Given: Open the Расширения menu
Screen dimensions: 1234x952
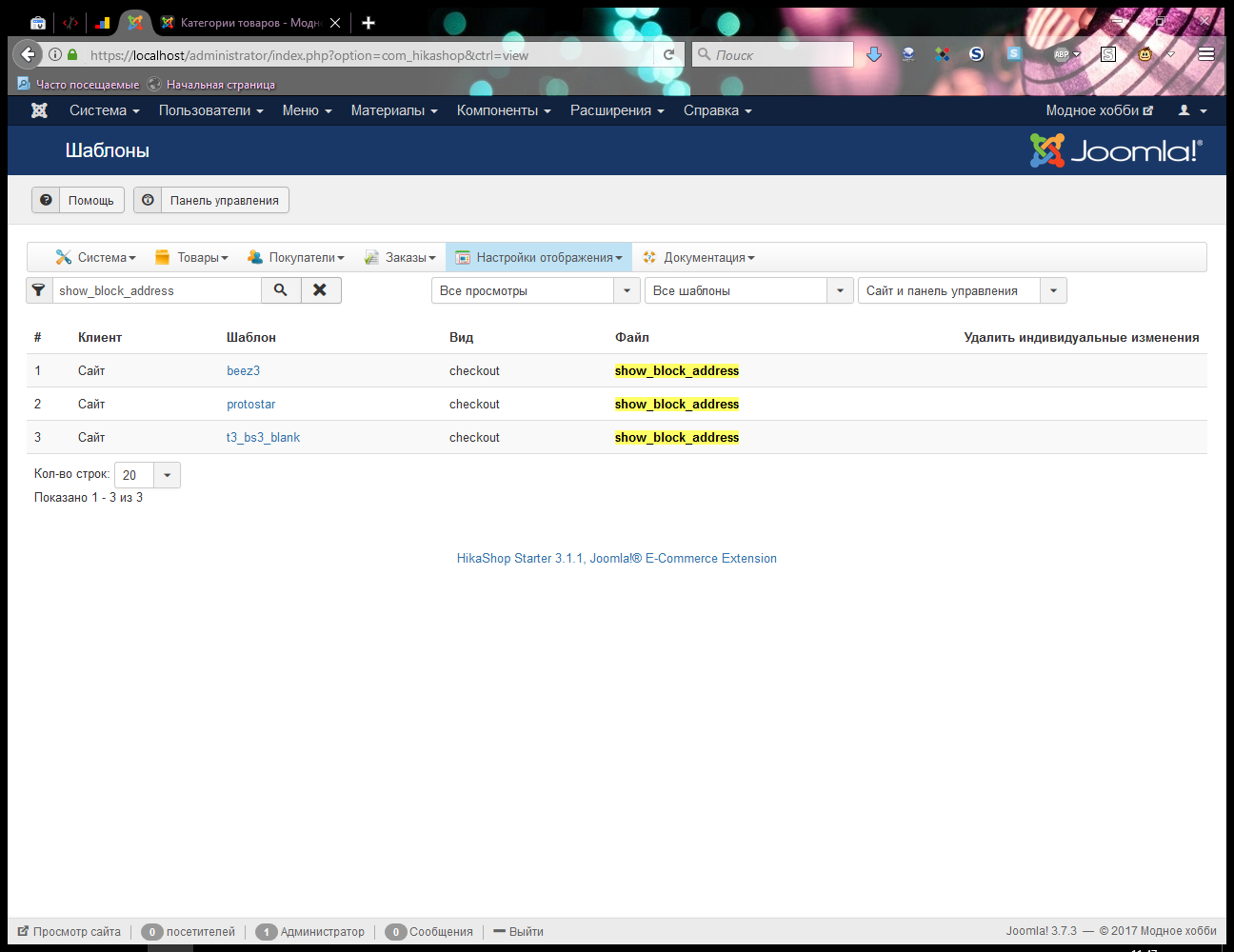Looking at the screenshot, I should (x=617, y=110).
